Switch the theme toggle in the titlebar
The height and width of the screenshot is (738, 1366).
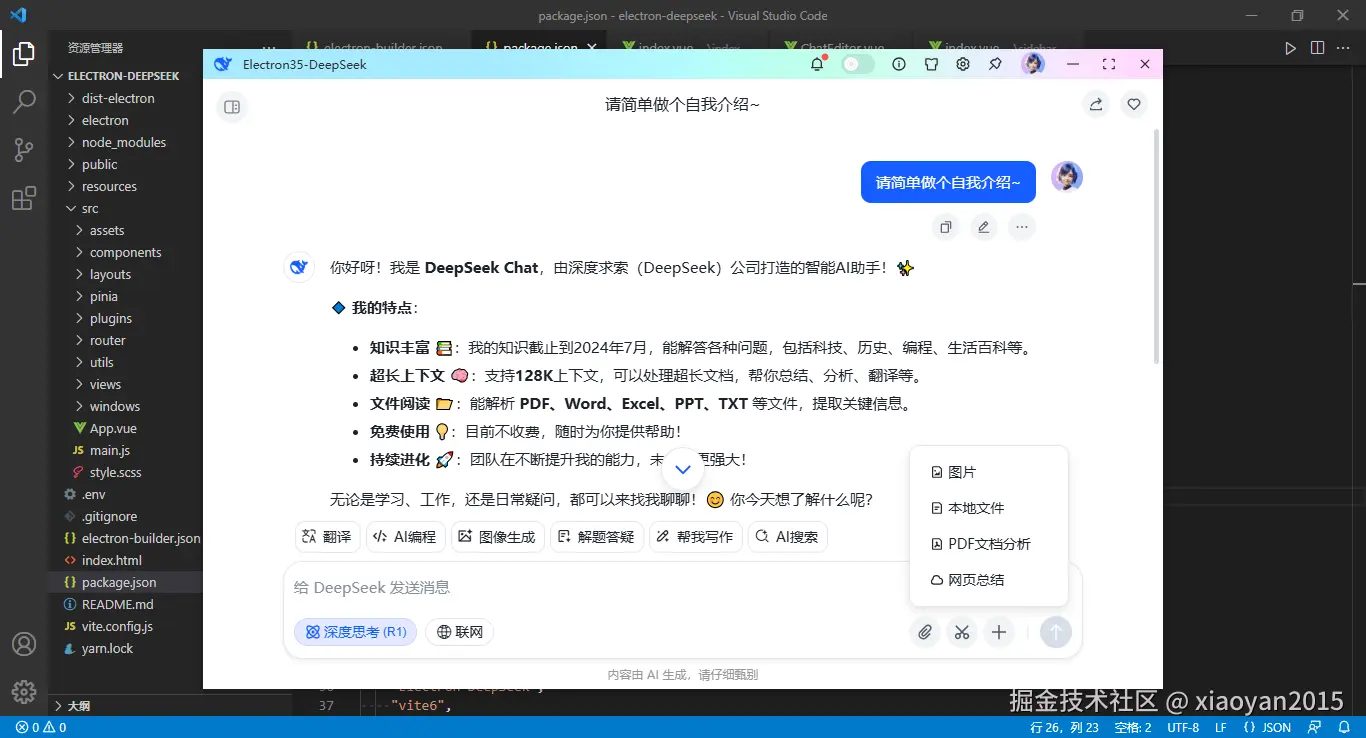pyautogui.click(x=856, y=63)
